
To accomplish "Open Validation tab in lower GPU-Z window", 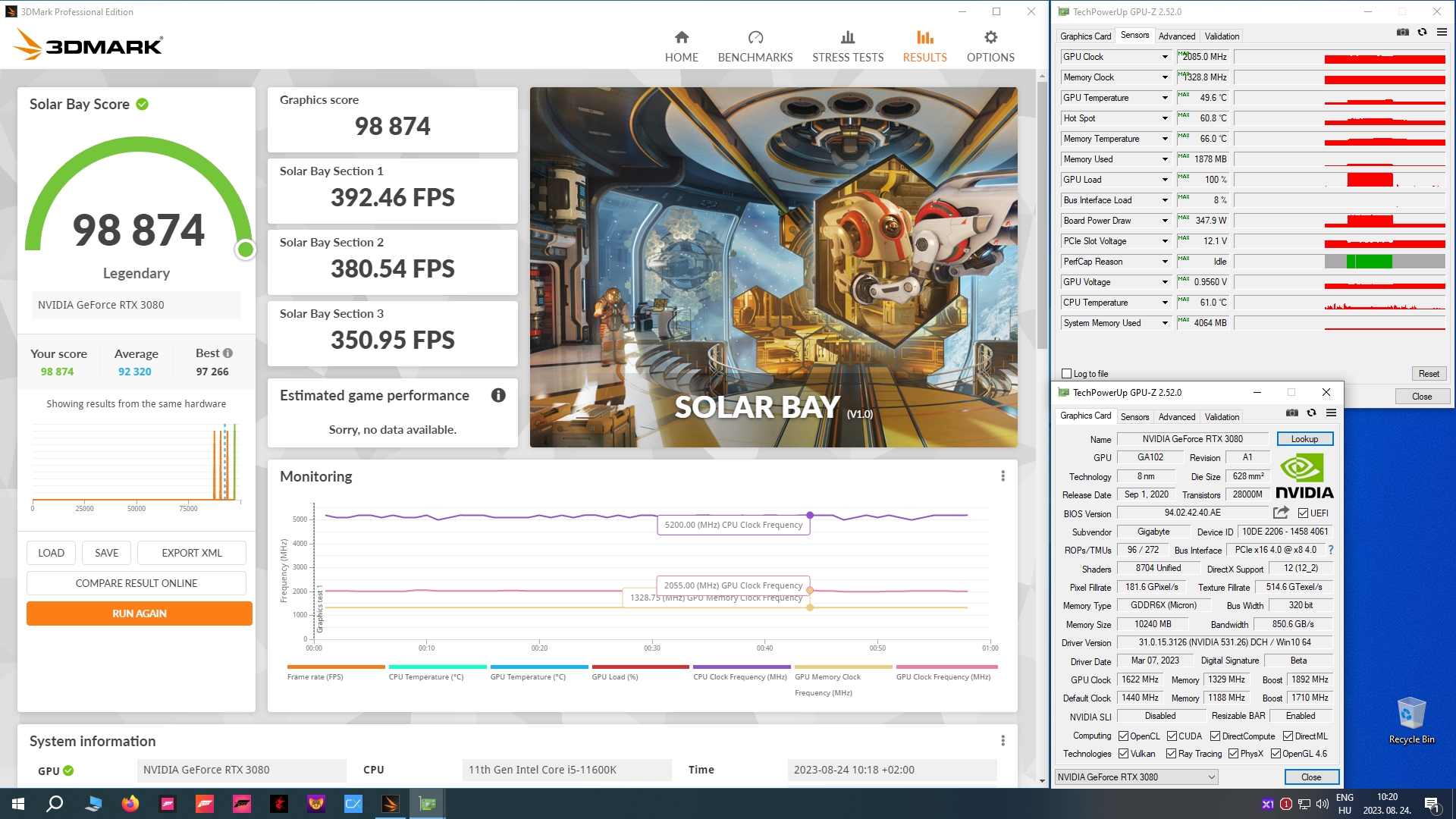I will click(1222, 417).
